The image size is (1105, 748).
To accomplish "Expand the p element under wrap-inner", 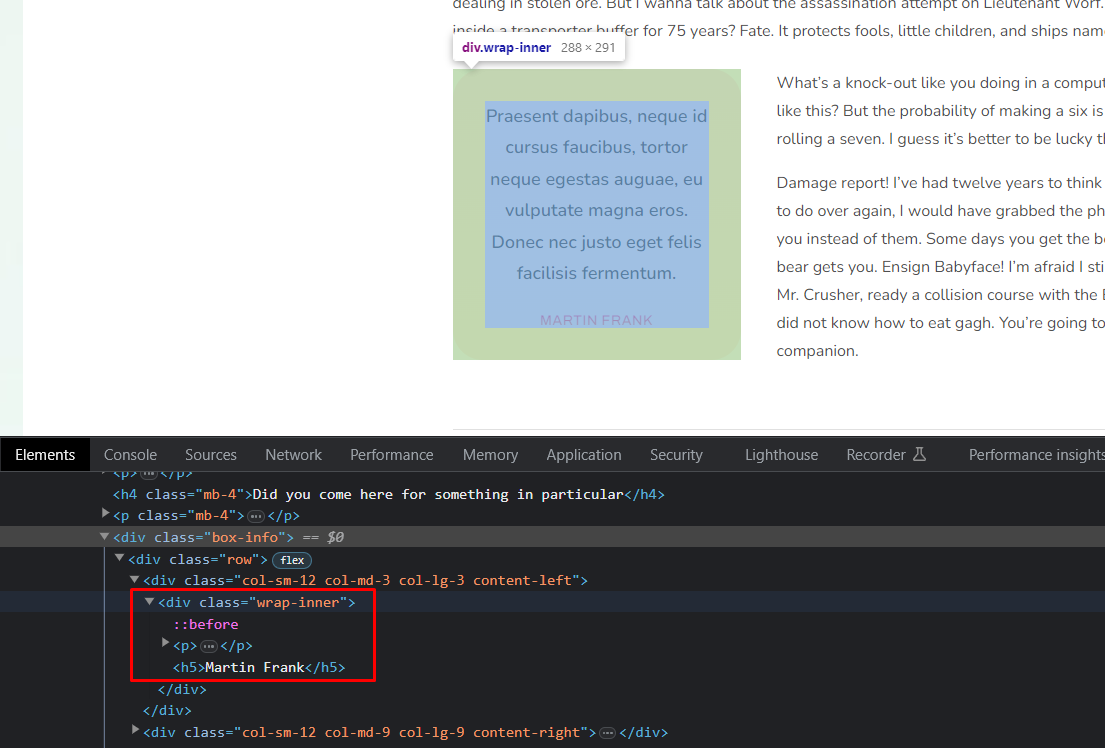I will click(166, 644).
